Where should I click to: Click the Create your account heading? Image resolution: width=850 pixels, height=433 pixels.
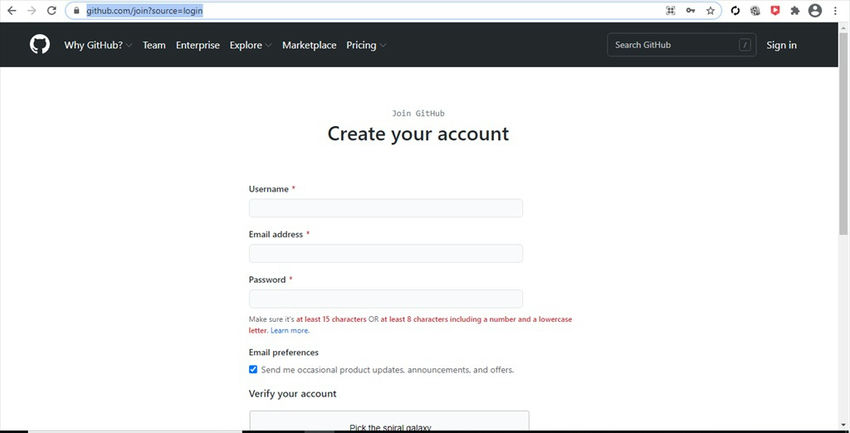[x=418, y=134]
